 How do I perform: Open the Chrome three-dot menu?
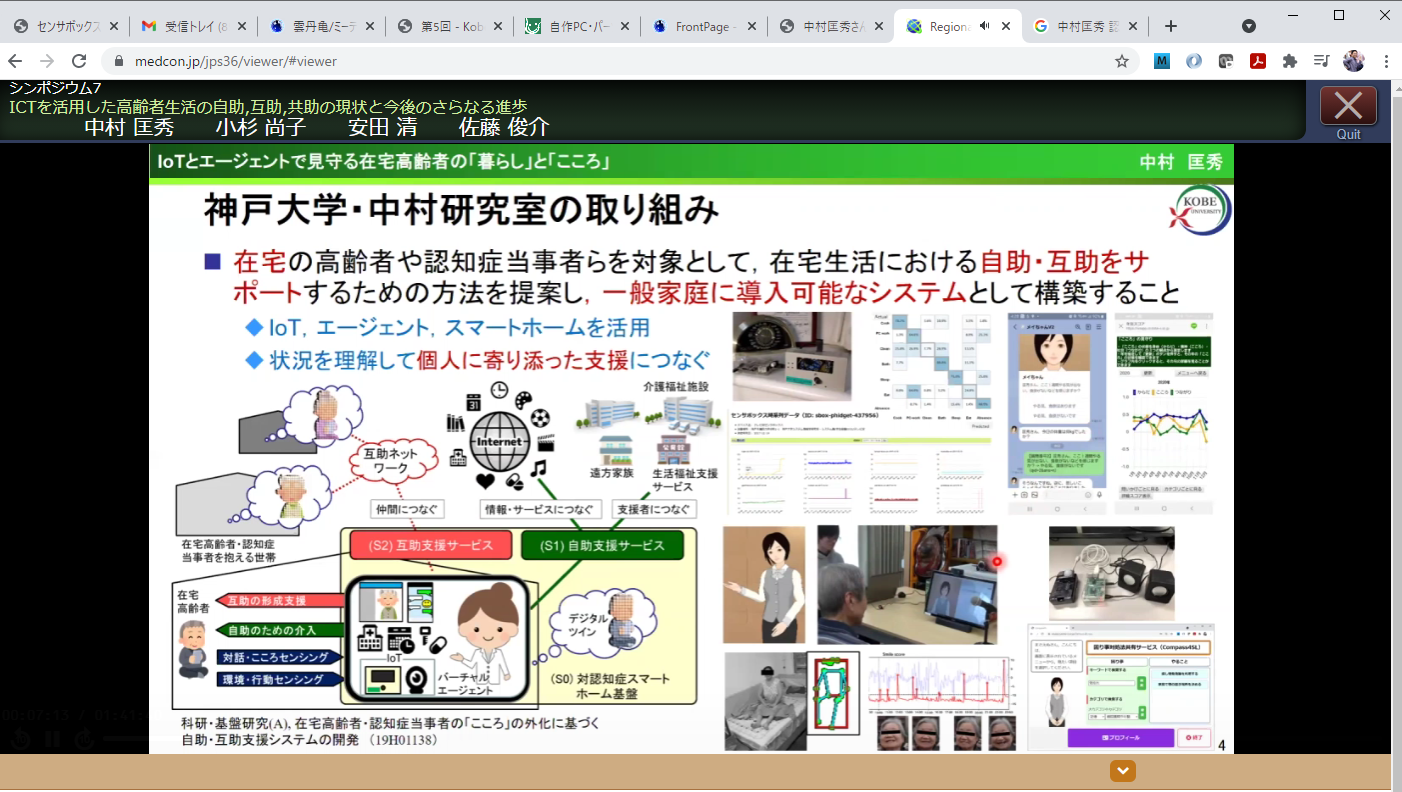tap(1386, 61)
